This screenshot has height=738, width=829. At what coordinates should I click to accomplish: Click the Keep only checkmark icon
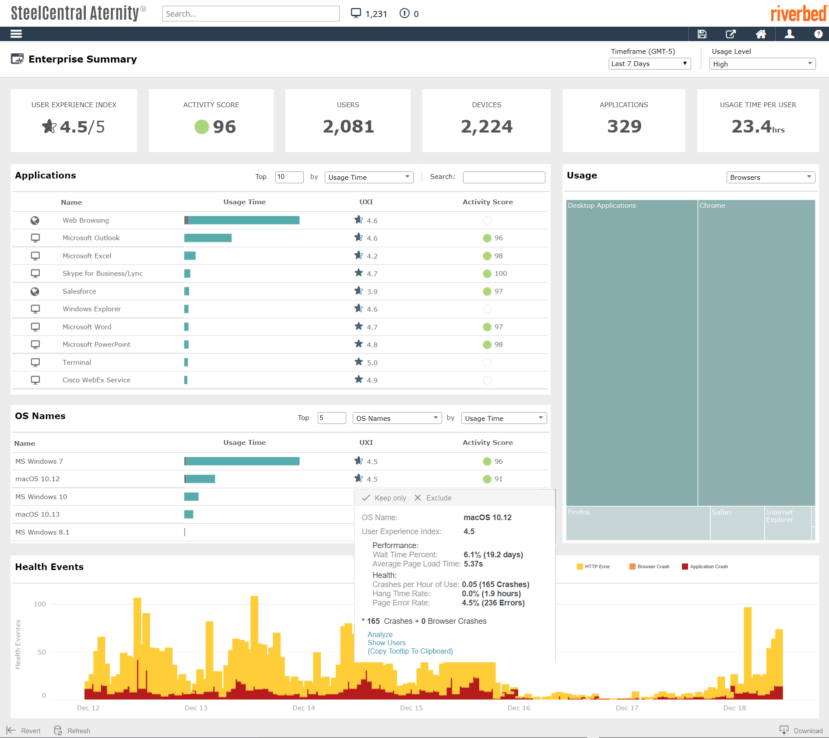(366, 498)
